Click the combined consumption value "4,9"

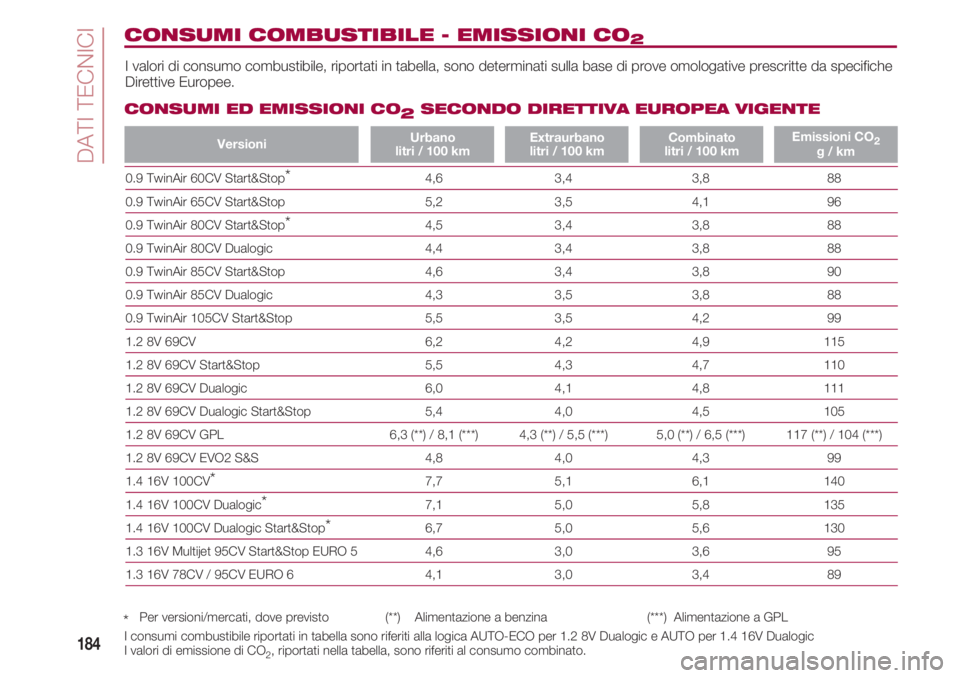[x=700, y=341]
